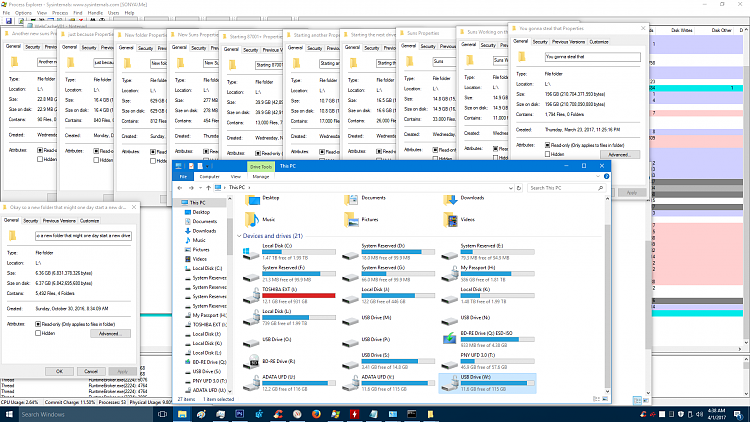Open the Options menu in Process Explorer

pos(23,13)
